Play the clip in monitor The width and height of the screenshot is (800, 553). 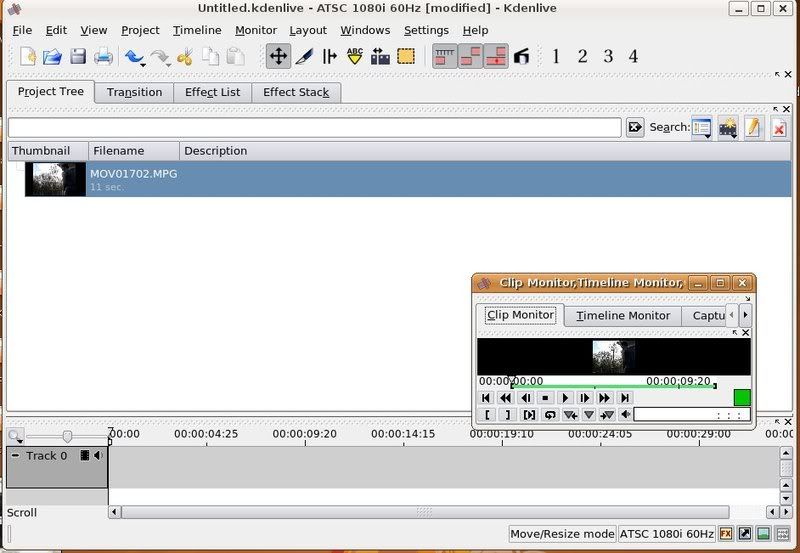point(565,398)
